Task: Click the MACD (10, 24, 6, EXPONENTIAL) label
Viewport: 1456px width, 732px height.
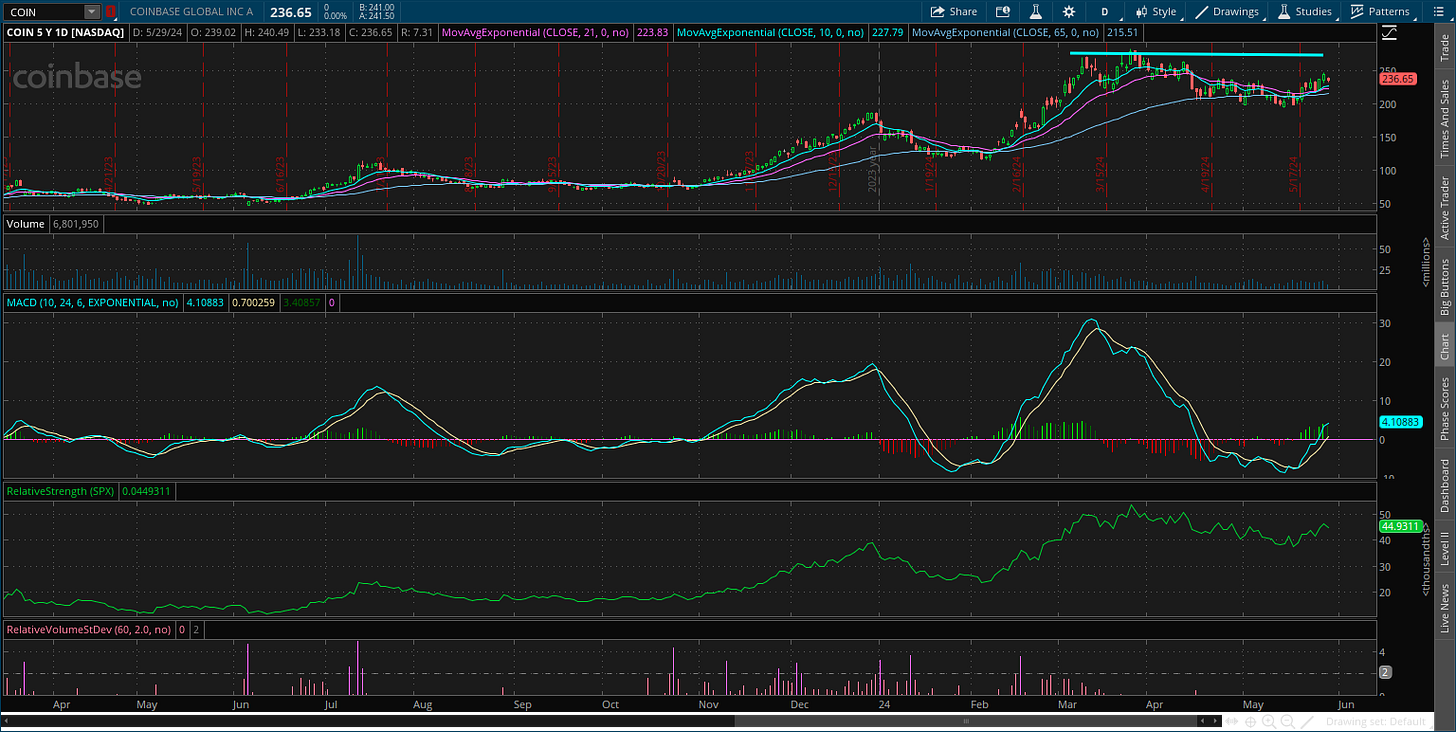Action: click(x=92, y=301)
